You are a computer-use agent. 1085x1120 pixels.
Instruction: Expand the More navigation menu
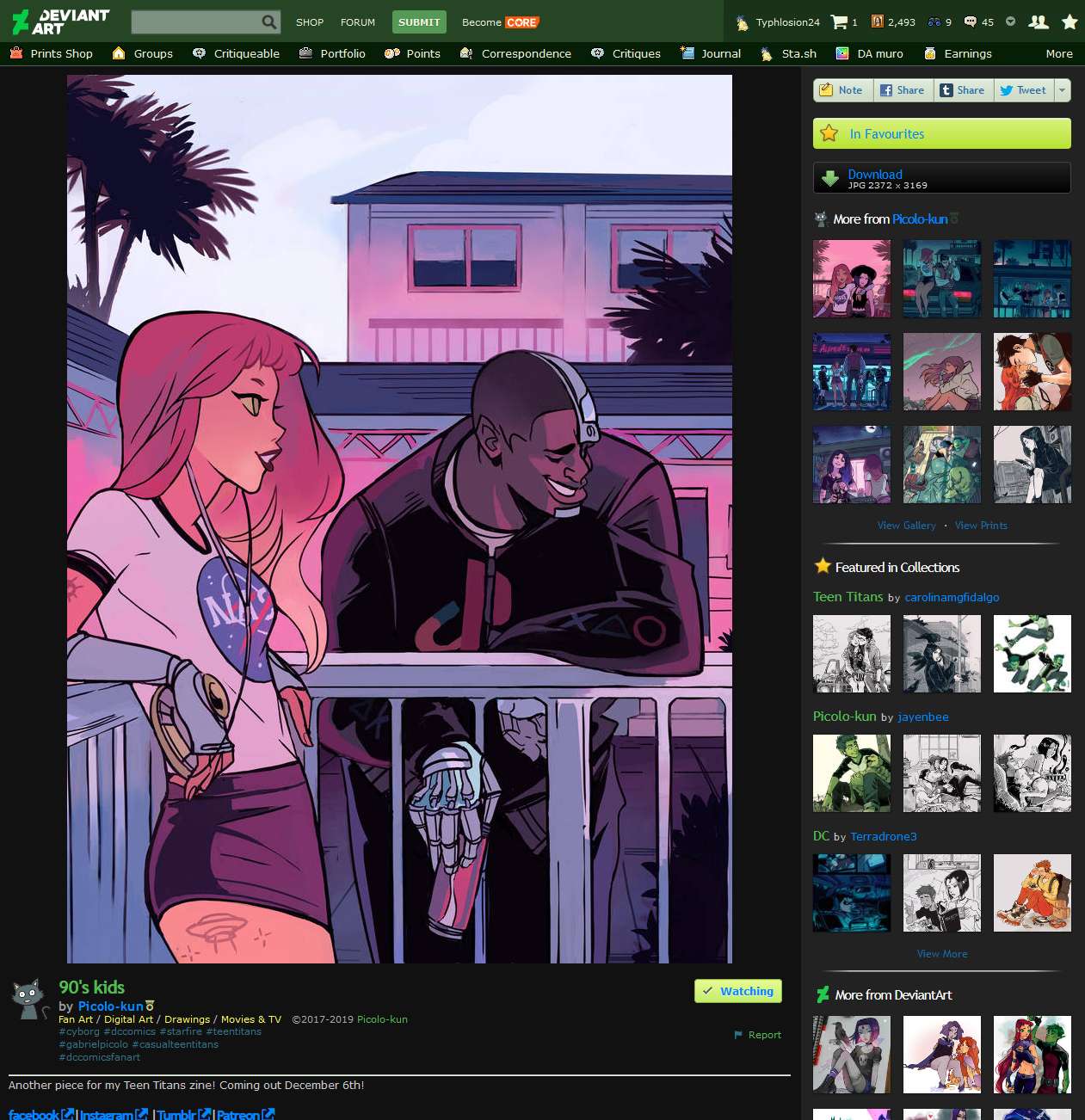pos(1058,53)
